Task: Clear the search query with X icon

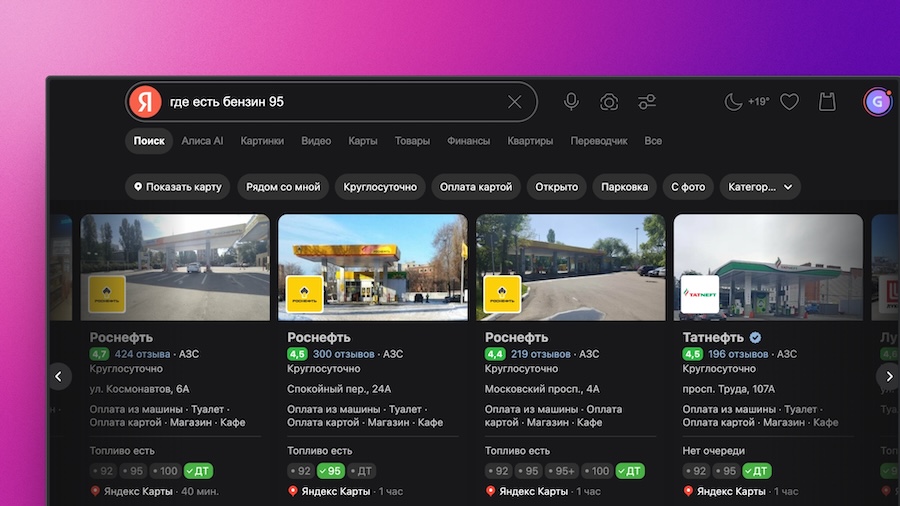Action: click(514, 102)
